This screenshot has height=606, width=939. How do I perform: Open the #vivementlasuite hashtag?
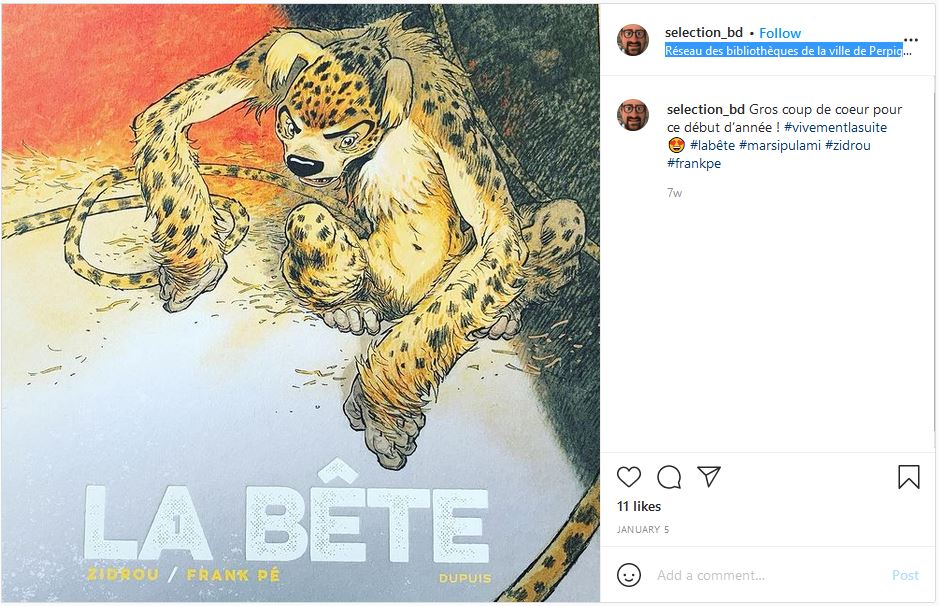pos(835,128)
